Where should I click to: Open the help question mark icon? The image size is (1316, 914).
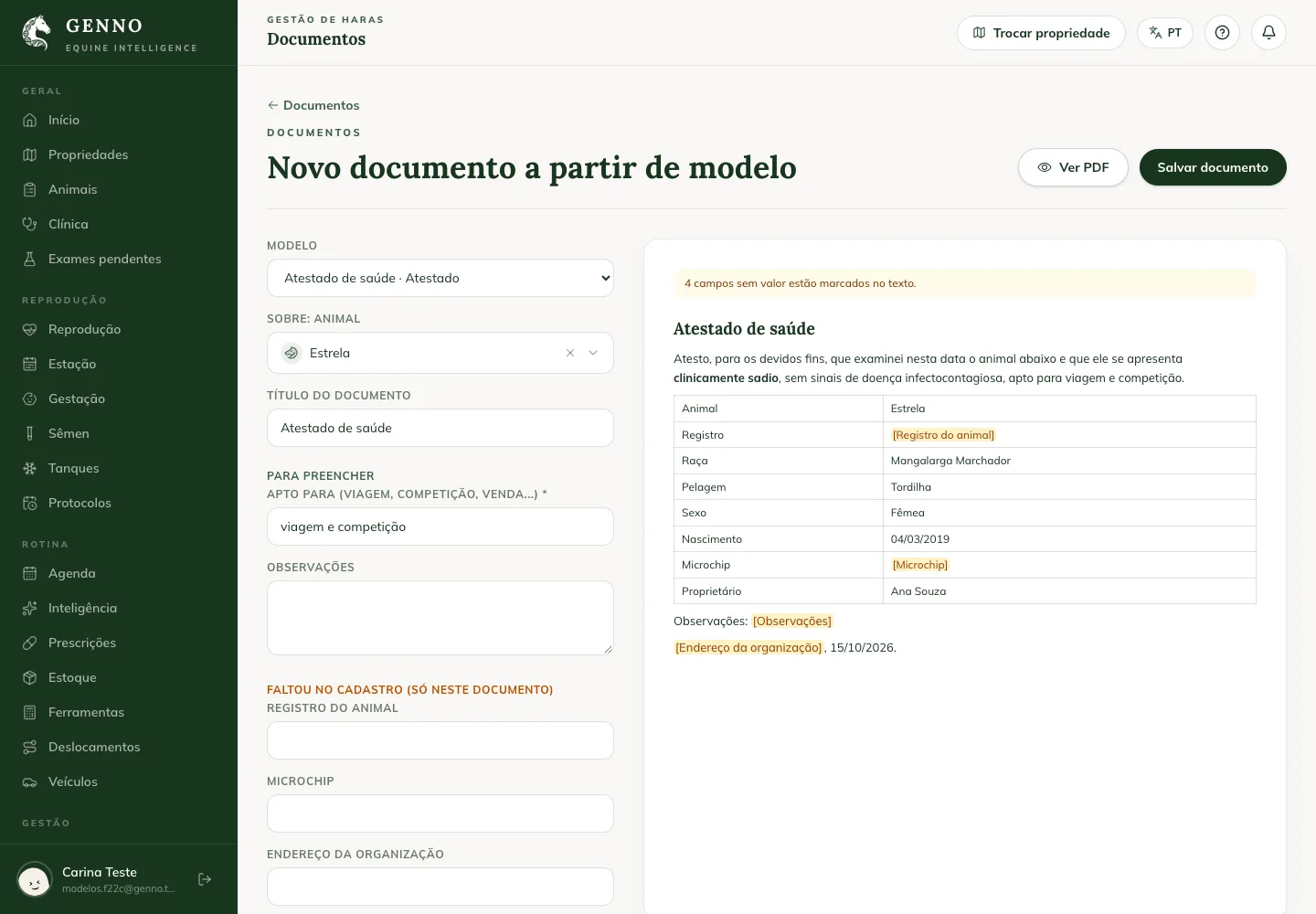click(1222, 33)
